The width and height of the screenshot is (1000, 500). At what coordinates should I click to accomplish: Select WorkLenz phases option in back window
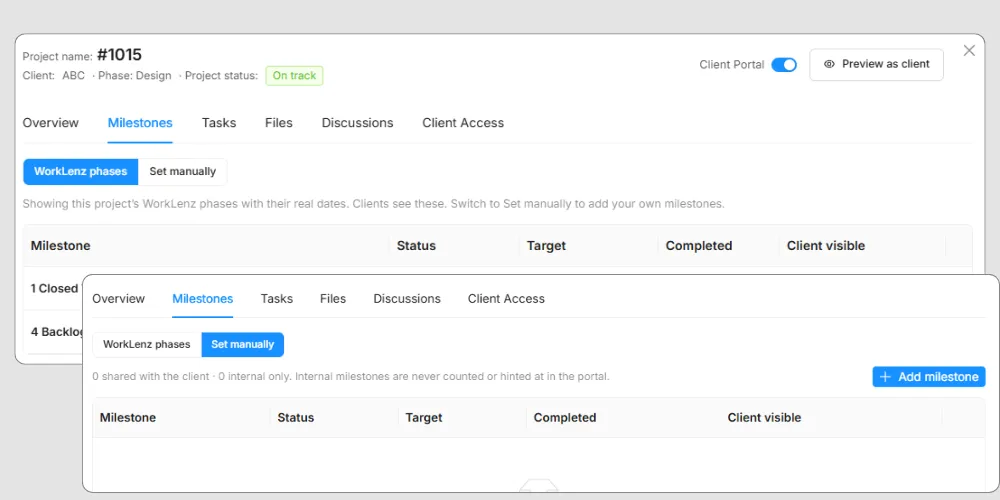[80, 172]
